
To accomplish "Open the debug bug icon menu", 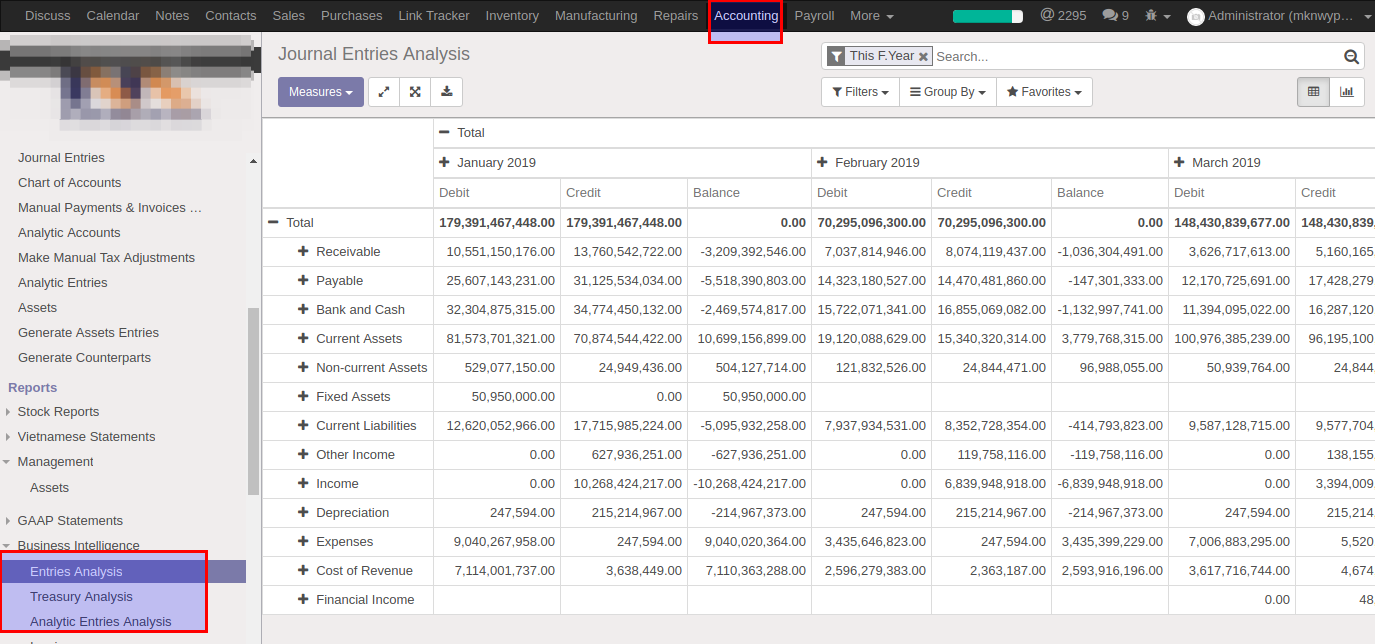I will tap(1152, 15).
